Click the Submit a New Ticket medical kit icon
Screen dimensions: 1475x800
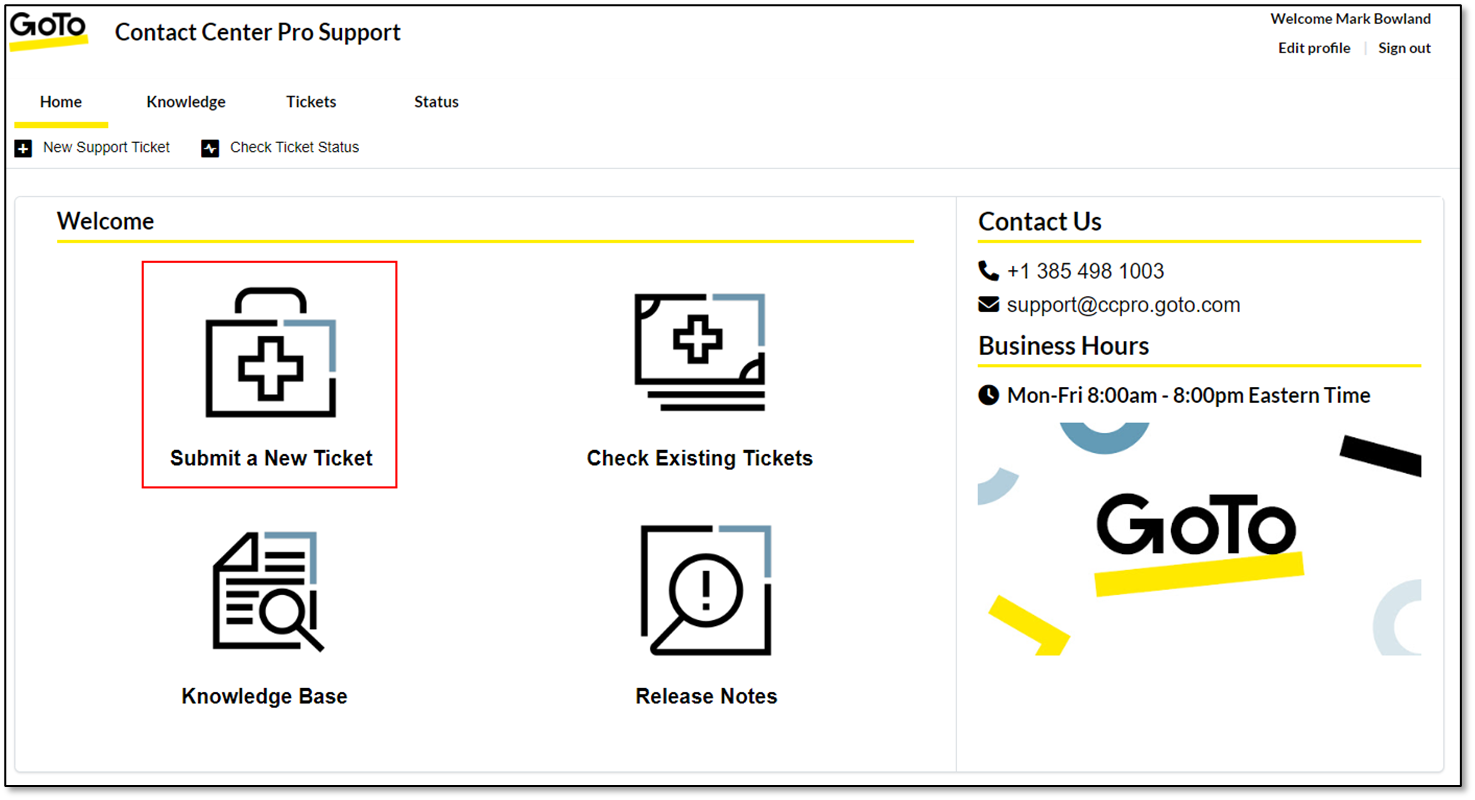pyautogui.click(x=270, y=352)
